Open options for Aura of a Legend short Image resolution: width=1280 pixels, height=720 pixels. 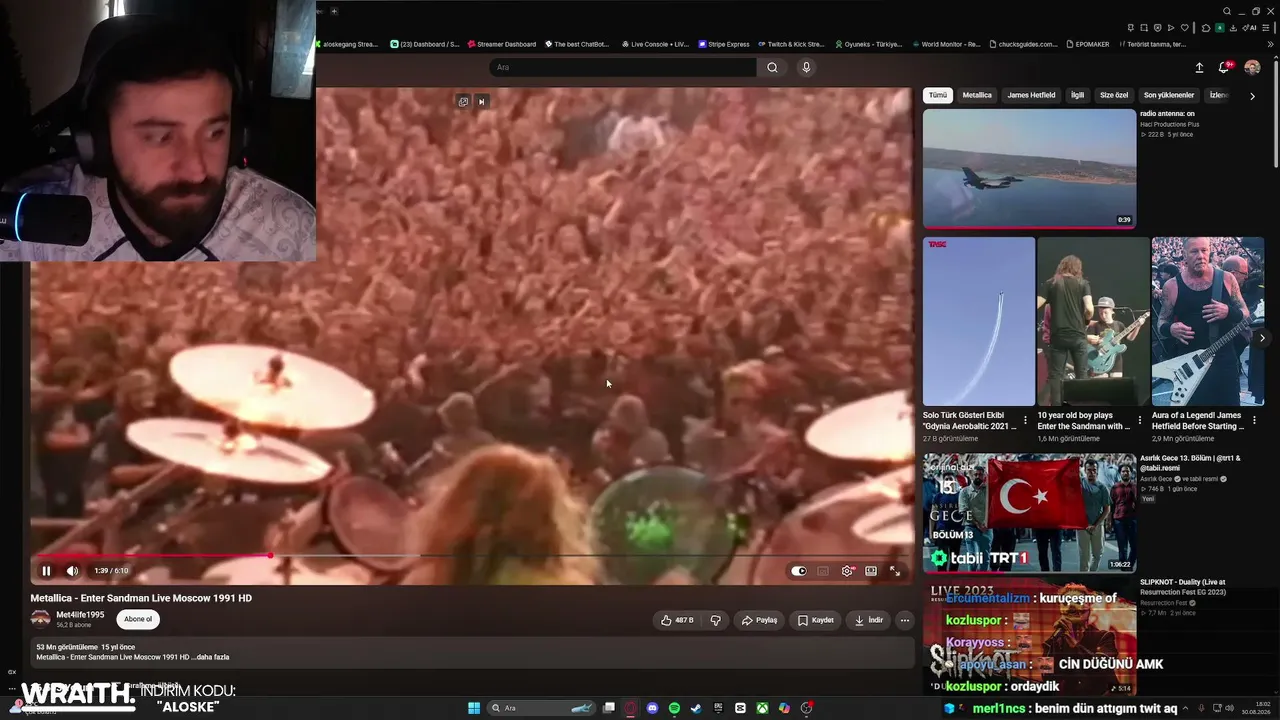point(1255,420)
